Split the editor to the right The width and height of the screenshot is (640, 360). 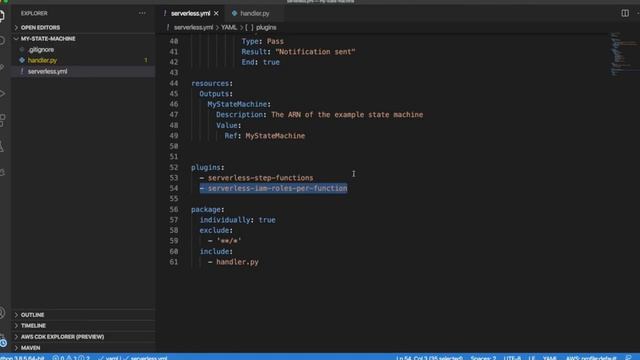pos(625,13)
